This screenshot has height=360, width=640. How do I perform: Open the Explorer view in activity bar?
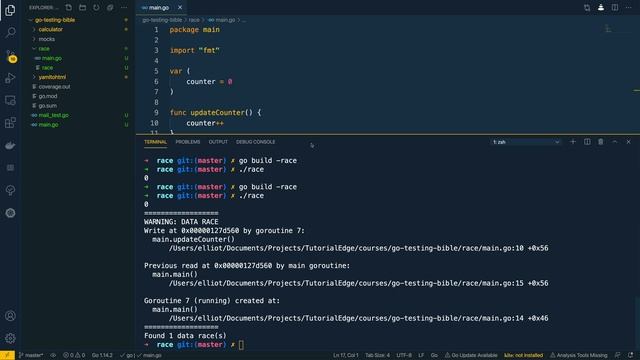point(10,10)
